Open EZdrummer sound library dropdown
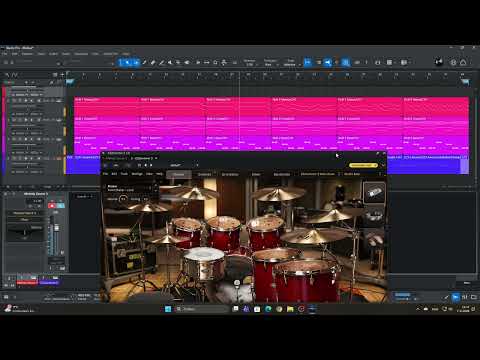Image resolution: width=480 pixels, height=360 pixels. (x=319, y=174)
